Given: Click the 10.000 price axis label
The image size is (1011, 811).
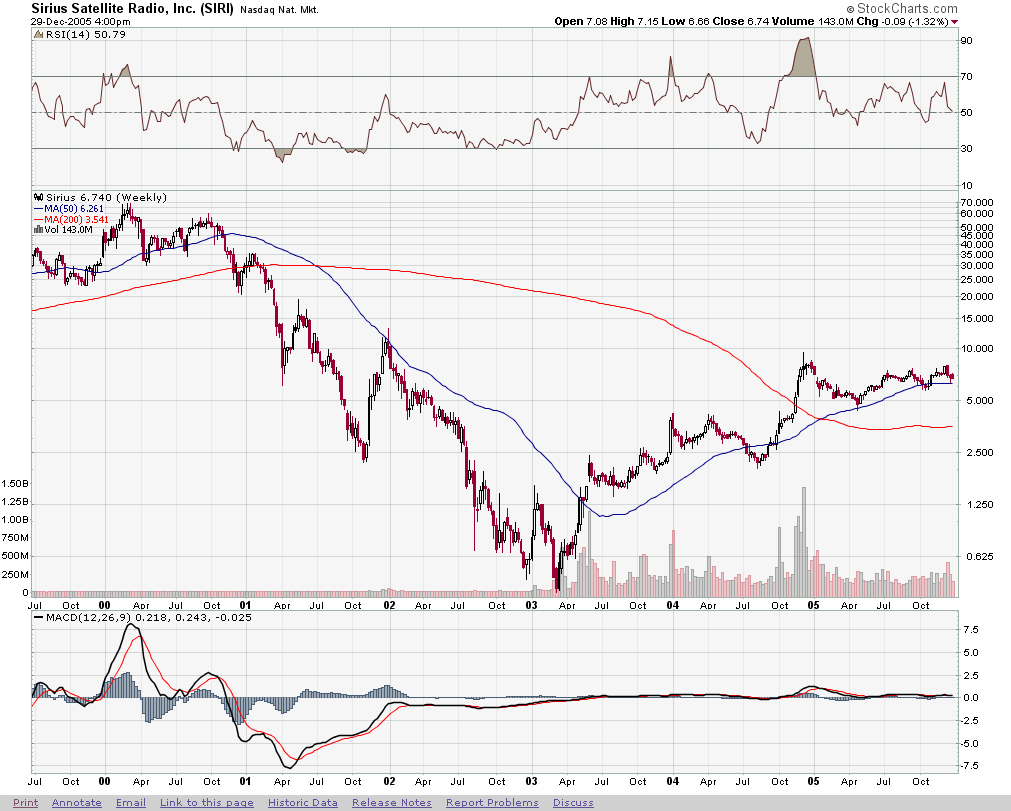Looking at the screenshot, I should click(x=976, y=348).
